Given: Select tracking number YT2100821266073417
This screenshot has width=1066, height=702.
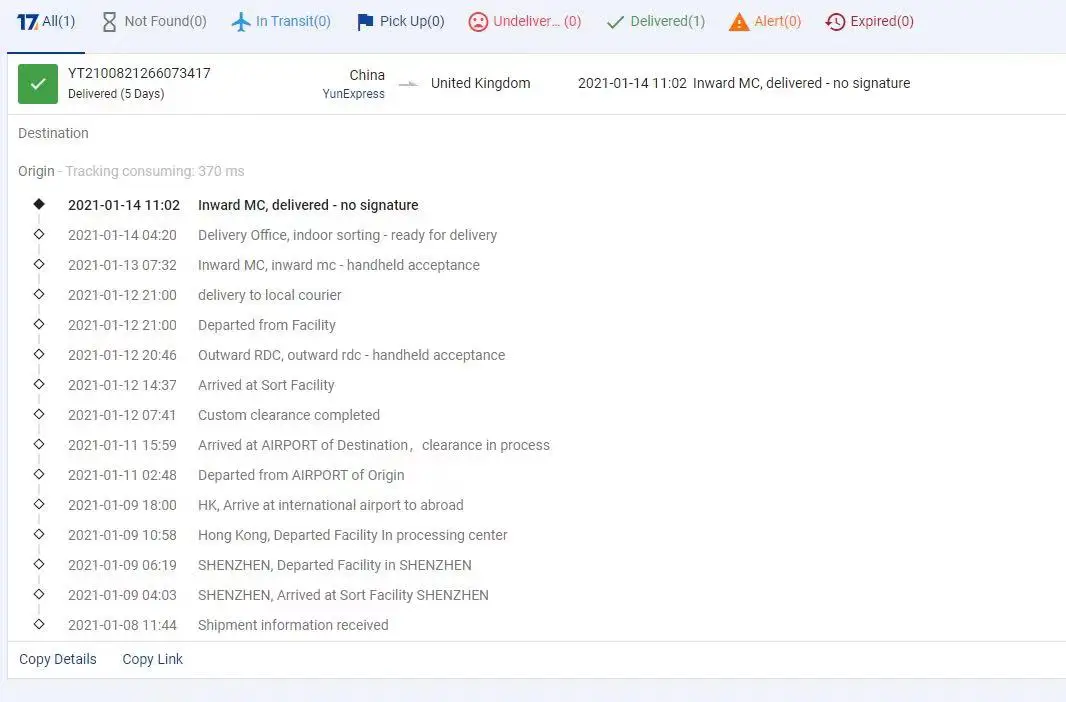Looking at the screenshot, I should (139, 73).
